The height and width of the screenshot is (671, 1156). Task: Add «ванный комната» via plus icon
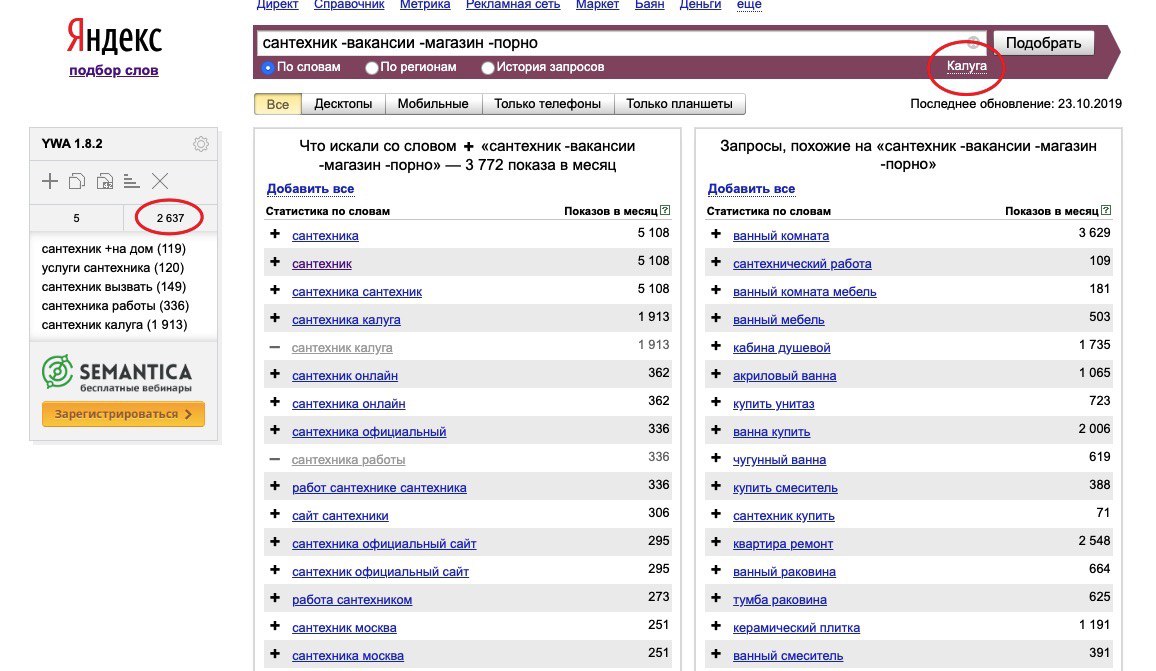(x=716, y=234)
